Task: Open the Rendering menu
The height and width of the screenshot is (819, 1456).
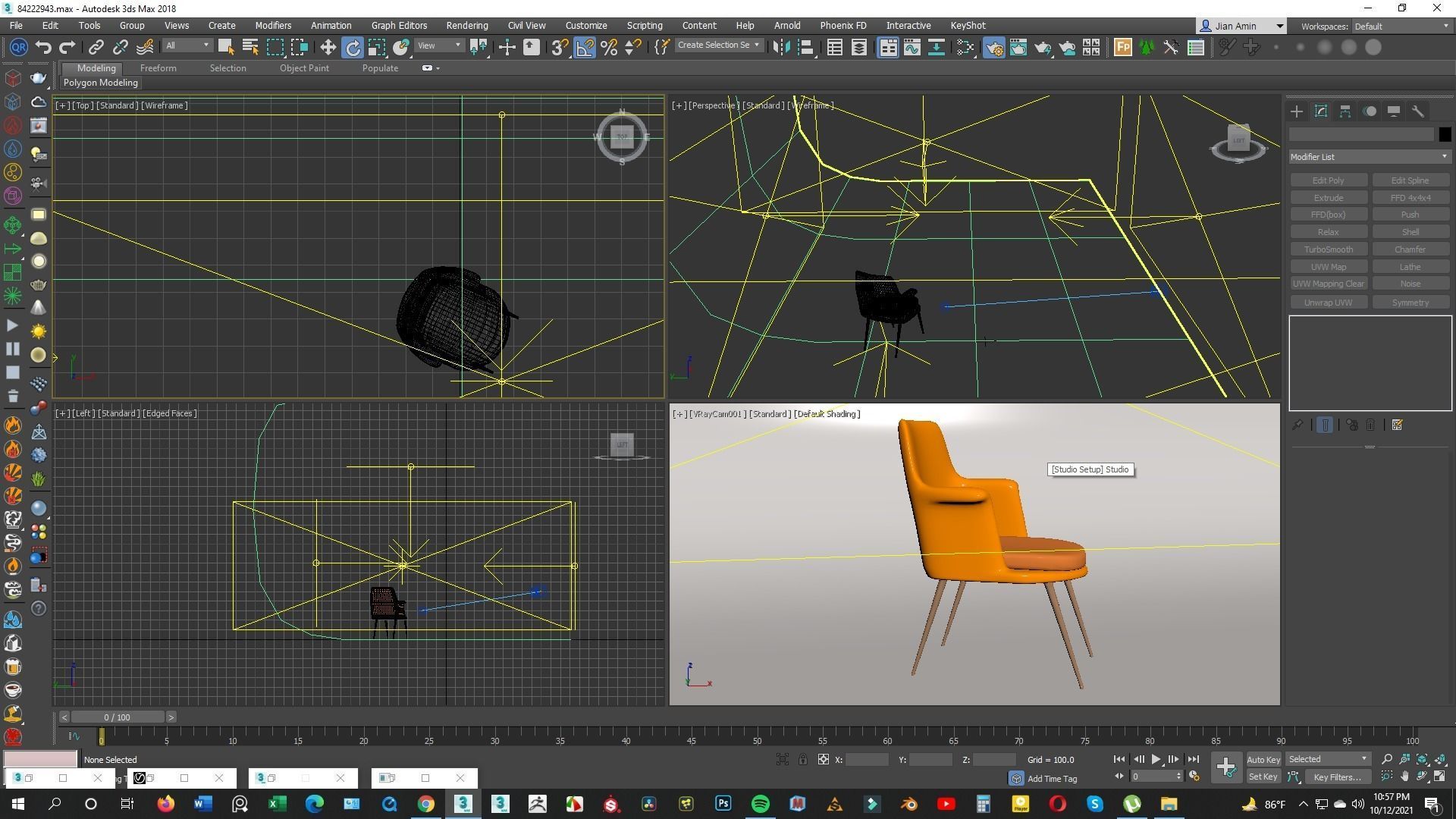Action: [x=466, y=25]
